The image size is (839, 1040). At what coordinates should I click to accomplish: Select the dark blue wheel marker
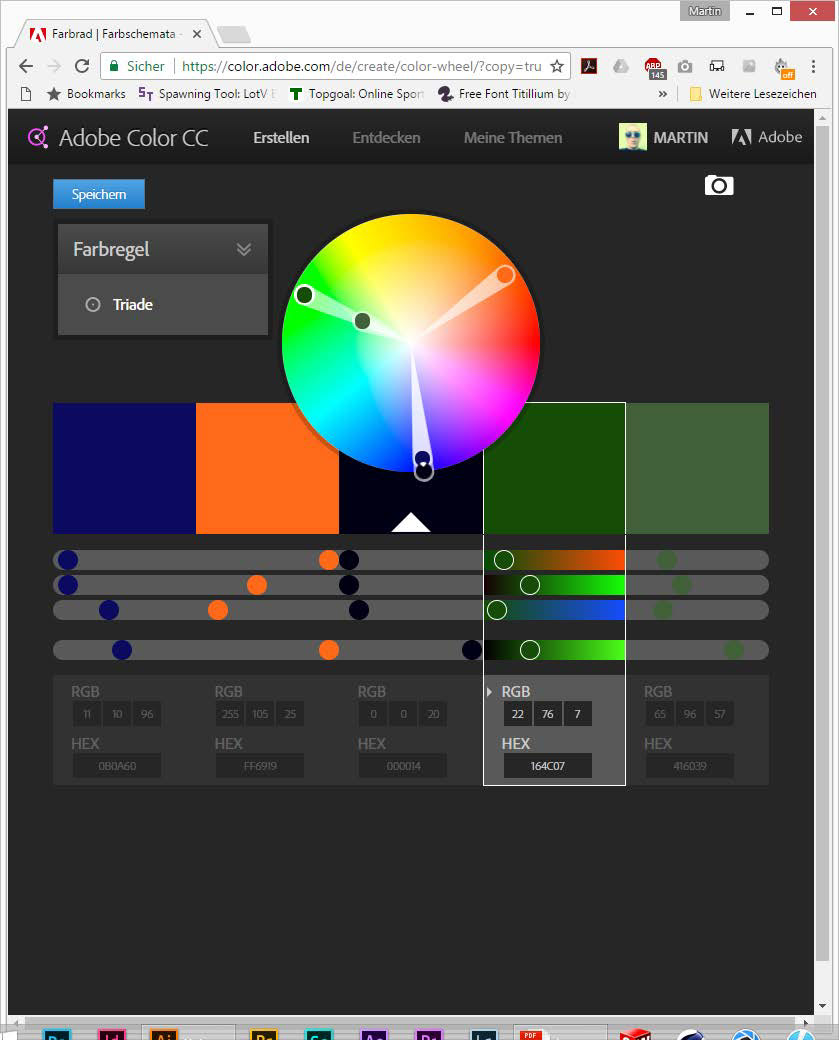pos(422,458)
